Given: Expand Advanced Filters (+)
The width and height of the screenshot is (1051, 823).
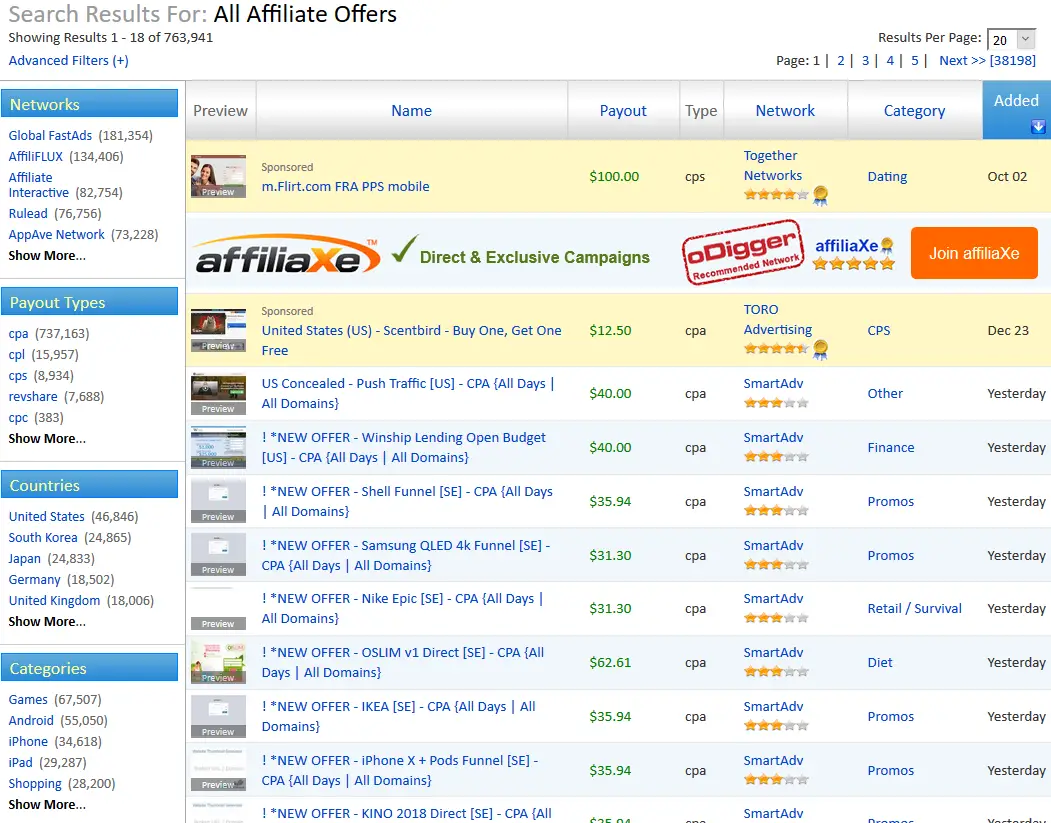Looking at the screenshot, I should 68,60.
